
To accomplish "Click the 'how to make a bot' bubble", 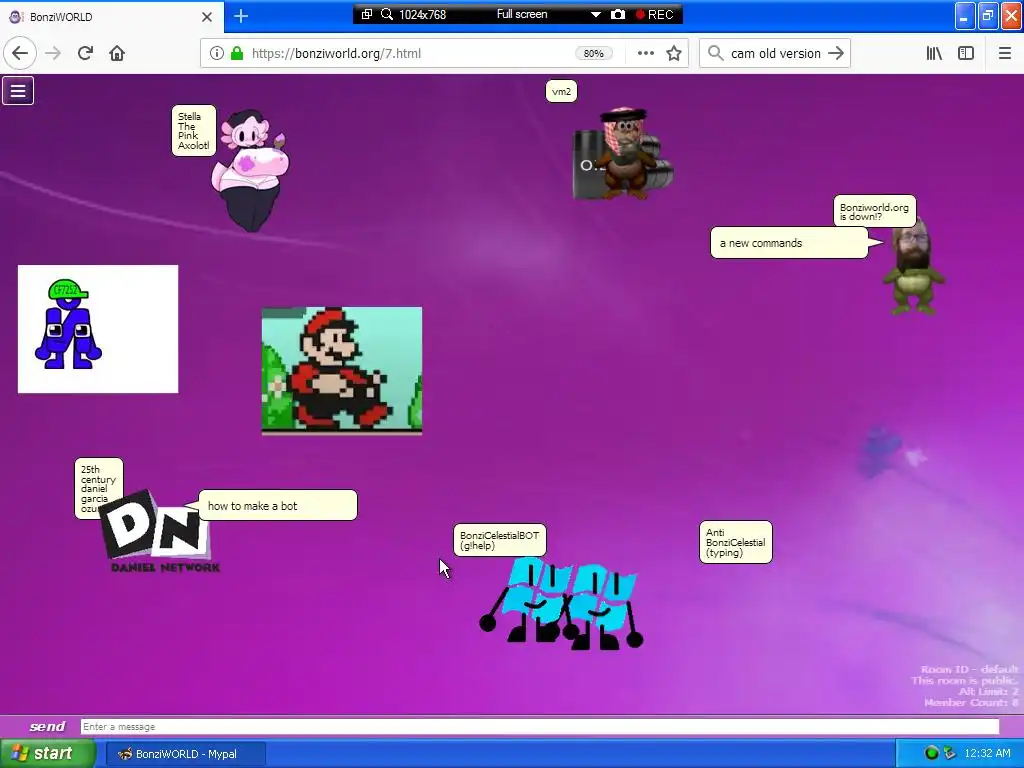I will pyautogui.click(x=278, y=505).
